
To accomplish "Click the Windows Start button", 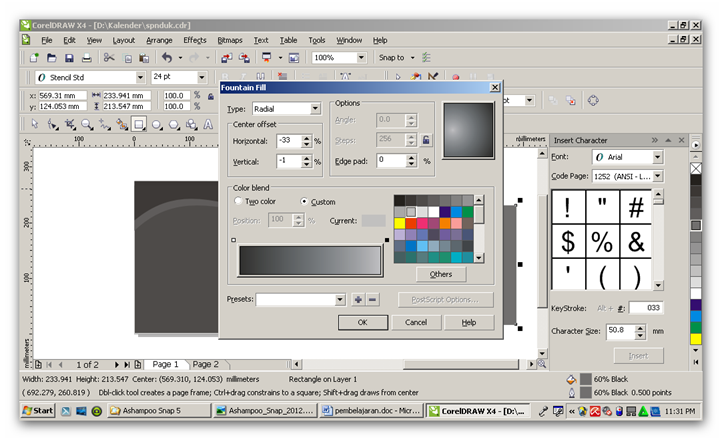I will (38, 411).
